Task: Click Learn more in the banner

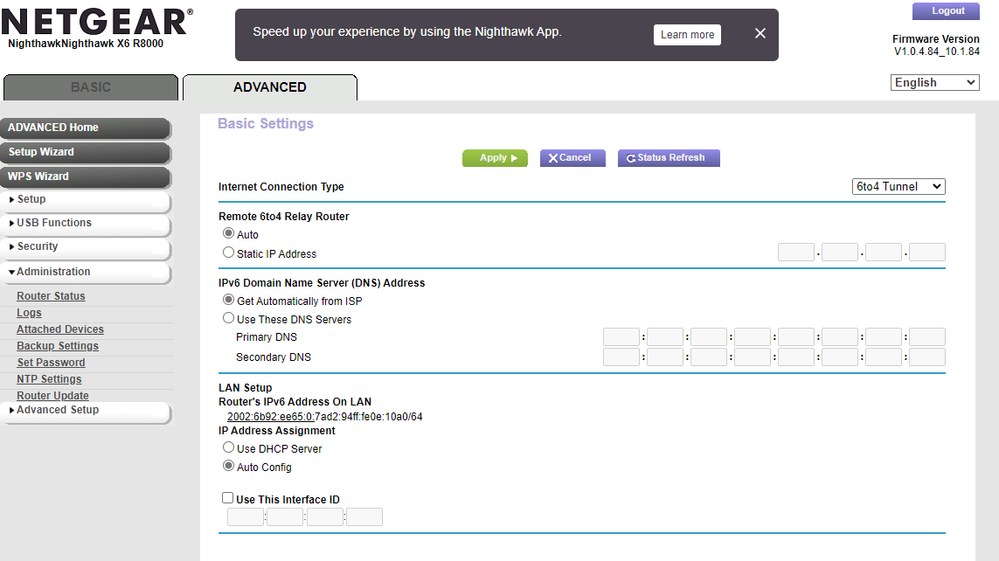Action: [x=687, y=35]
